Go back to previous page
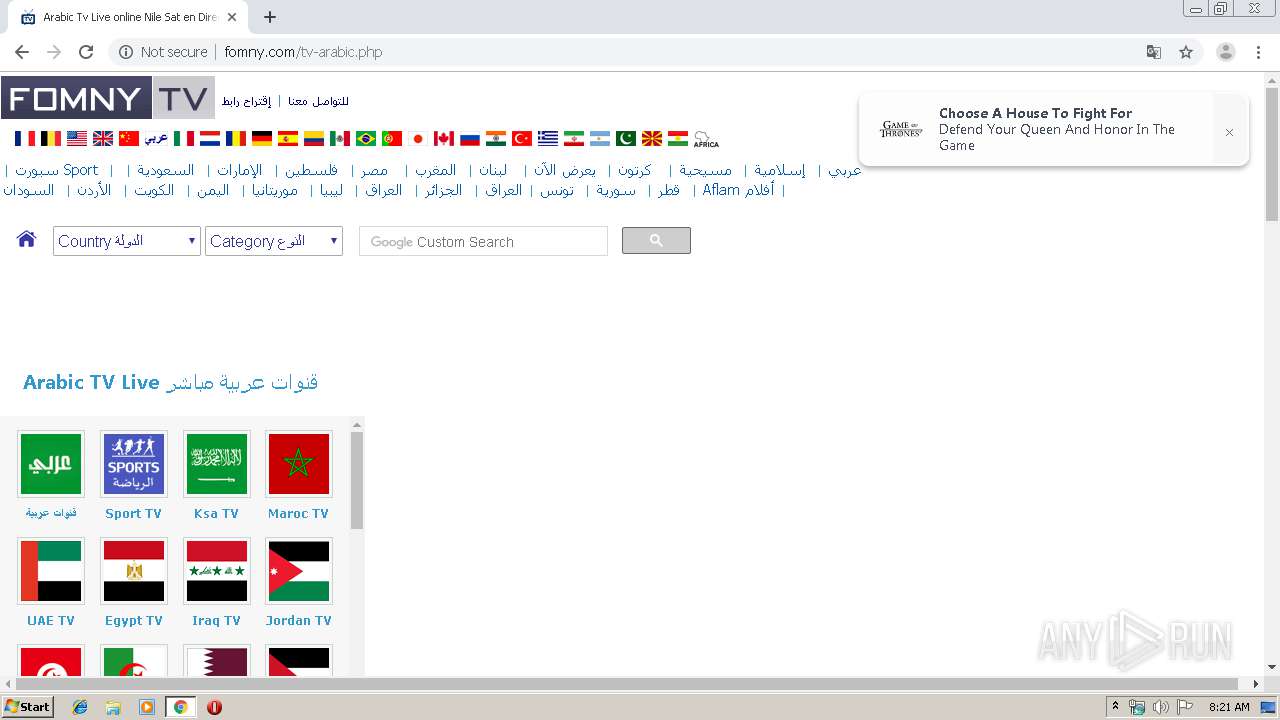Viewport: 1280px width, 720px height. click(22, 52)
